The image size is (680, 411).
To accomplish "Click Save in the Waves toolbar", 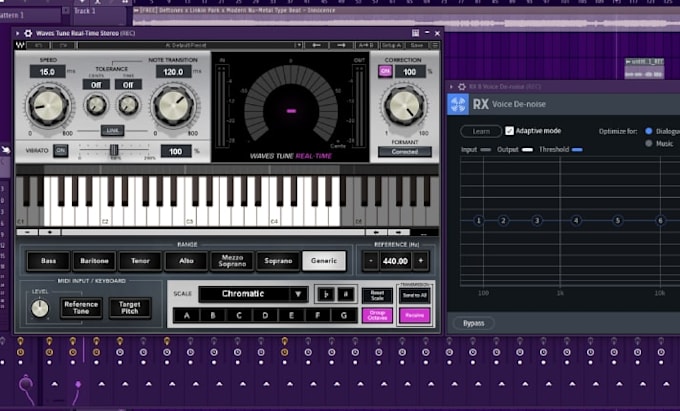I will [x=416, y=45].
